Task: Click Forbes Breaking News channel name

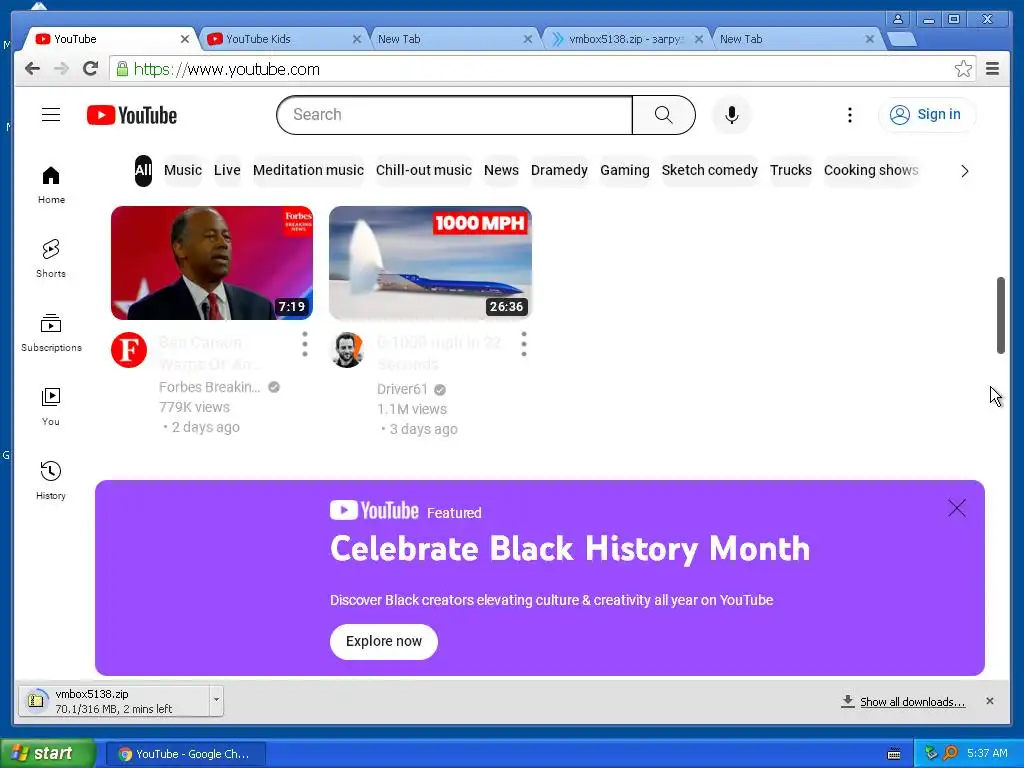Action: (210, 387)
